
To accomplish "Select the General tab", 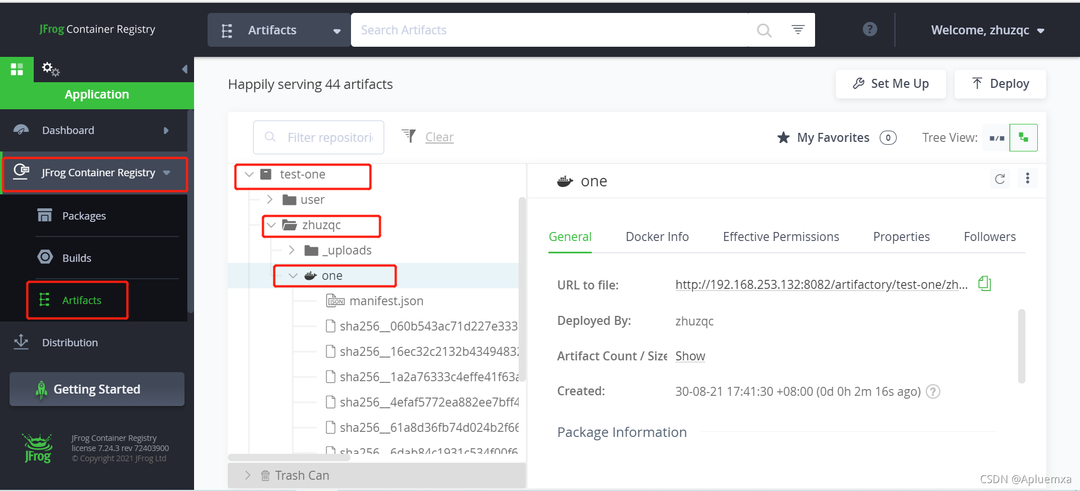I will point(570,237).
